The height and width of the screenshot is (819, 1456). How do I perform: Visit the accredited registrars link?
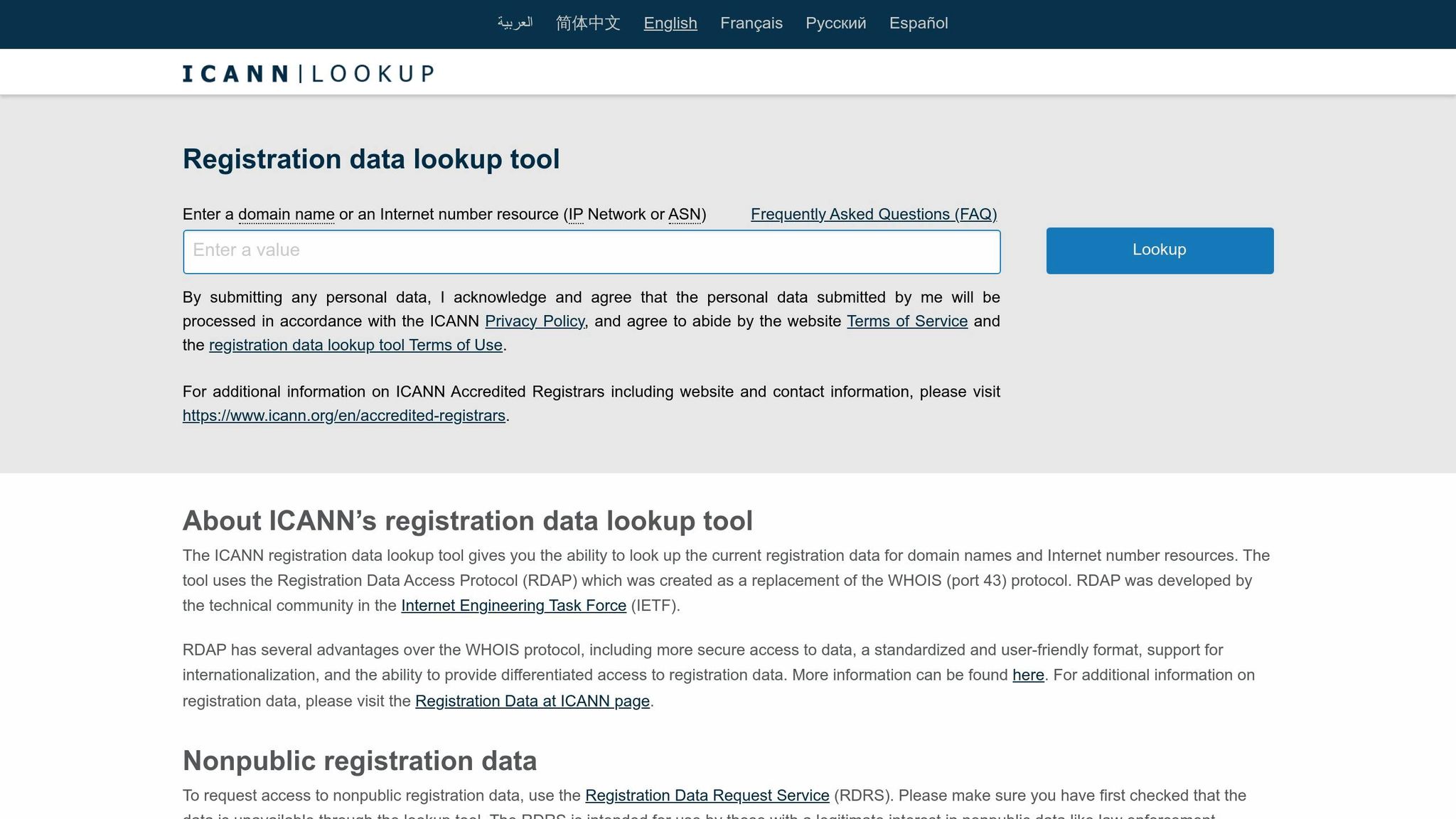343,414
